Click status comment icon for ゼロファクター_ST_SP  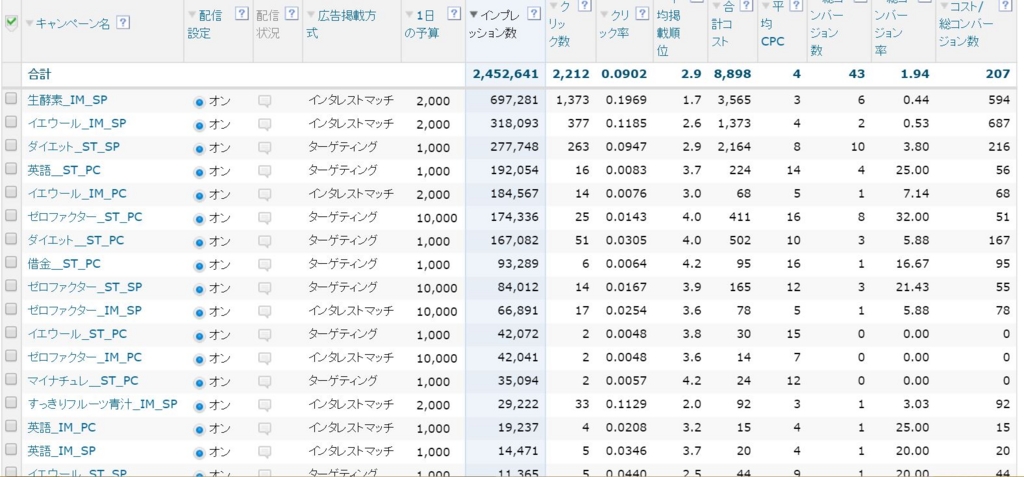(264, 288)
